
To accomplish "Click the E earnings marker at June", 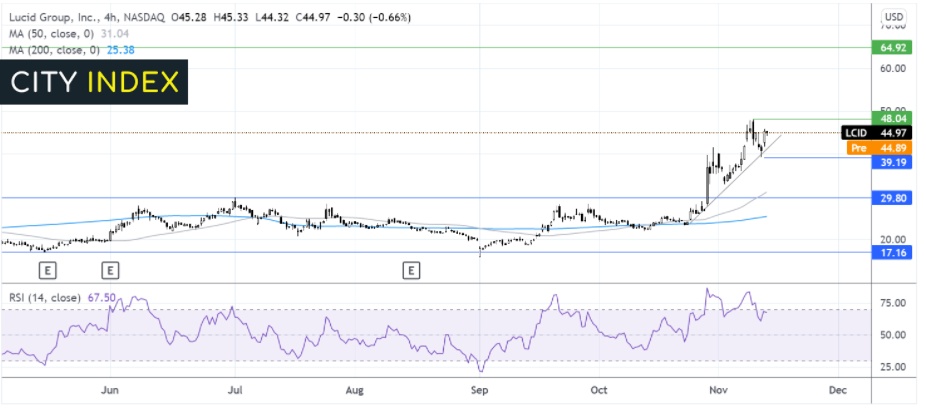I will 110,271.
